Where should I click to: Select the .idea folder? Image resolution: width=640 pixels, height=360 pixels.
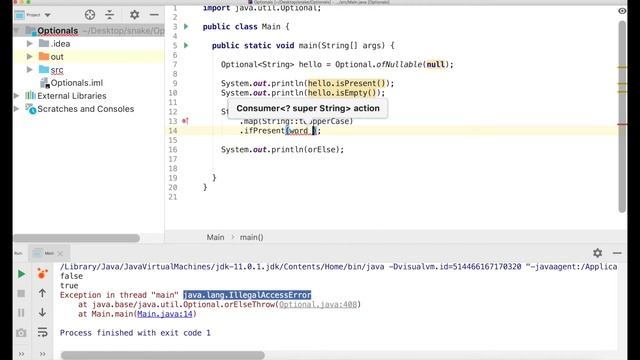60,44
